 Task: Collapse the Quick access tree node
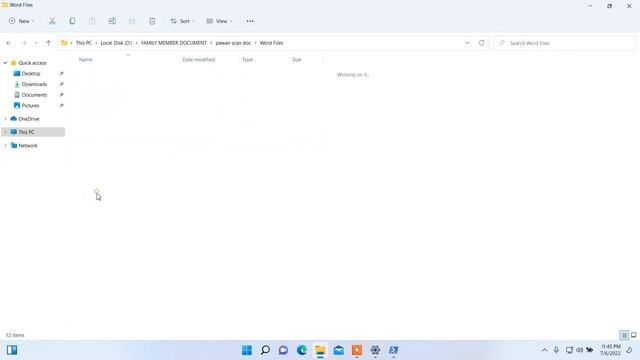click(x=5, y=63)
